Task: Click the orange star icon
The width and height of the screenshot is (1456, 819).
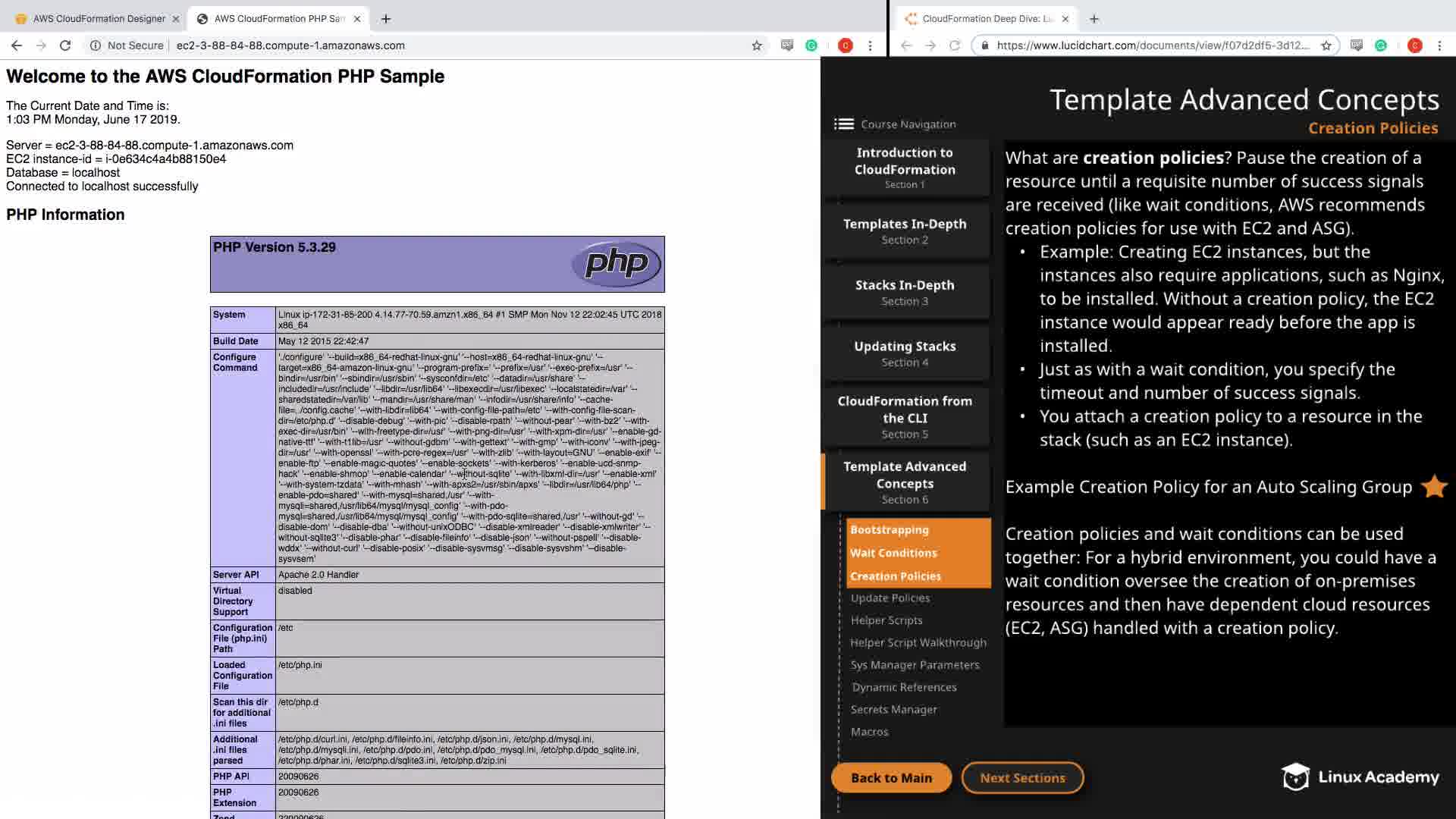Action: 1434,486
